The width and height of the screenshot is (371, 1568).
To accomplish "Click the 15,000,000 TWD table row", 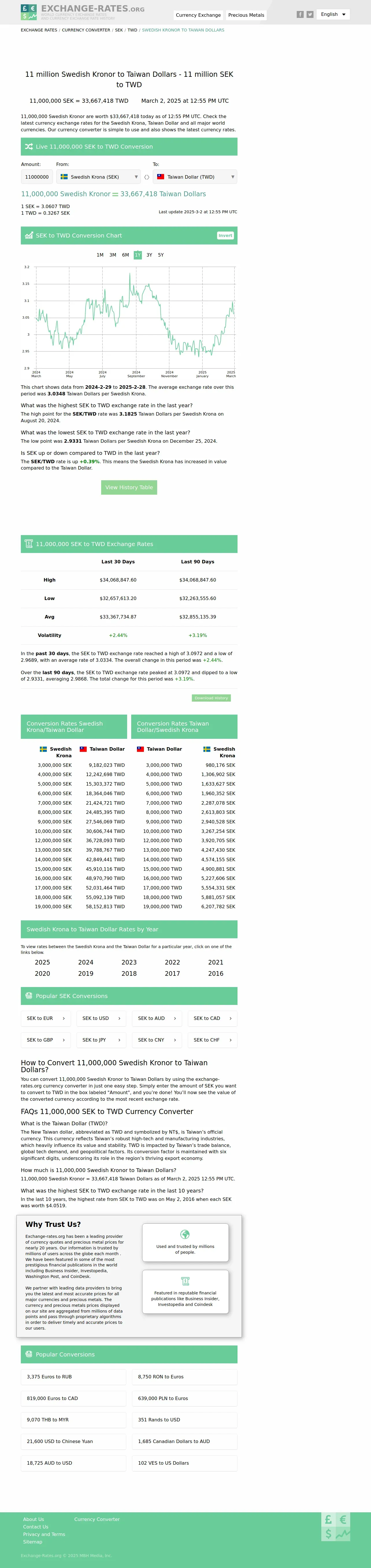I will [185, 869].
